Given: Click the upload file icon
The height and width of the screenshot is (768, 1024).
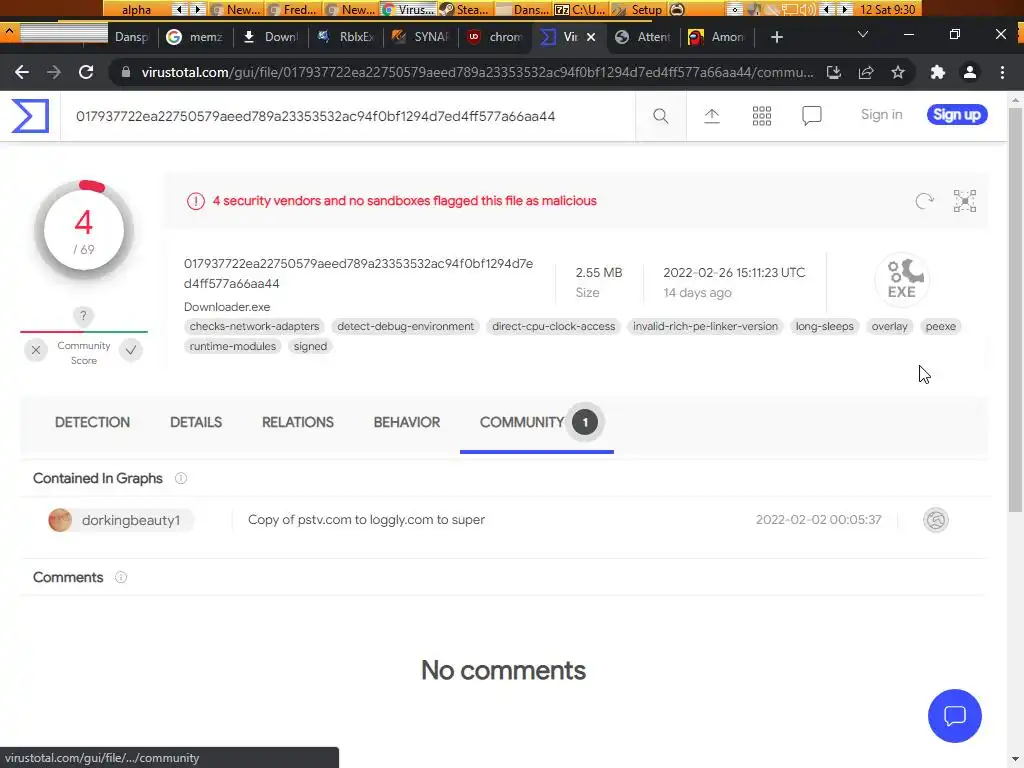Looking at the screenshot, I should pyautogui.click(x=711, y=116).
